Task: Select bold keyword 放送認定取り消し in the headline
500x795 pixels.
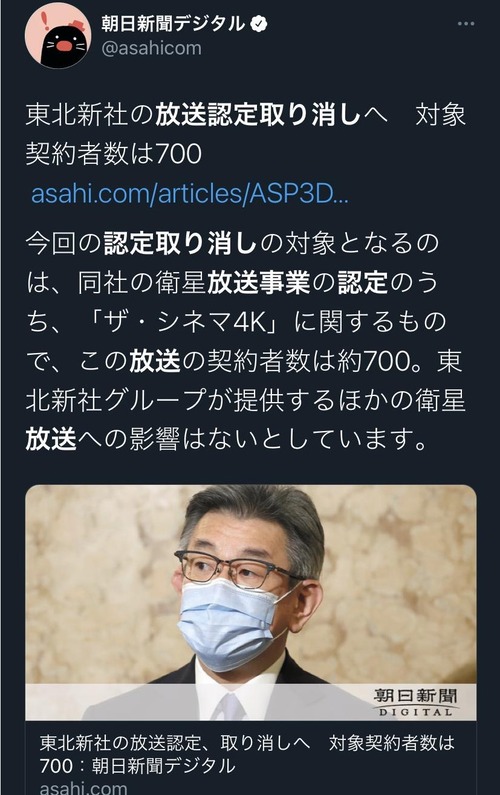Action: click(x=258, y=115)
